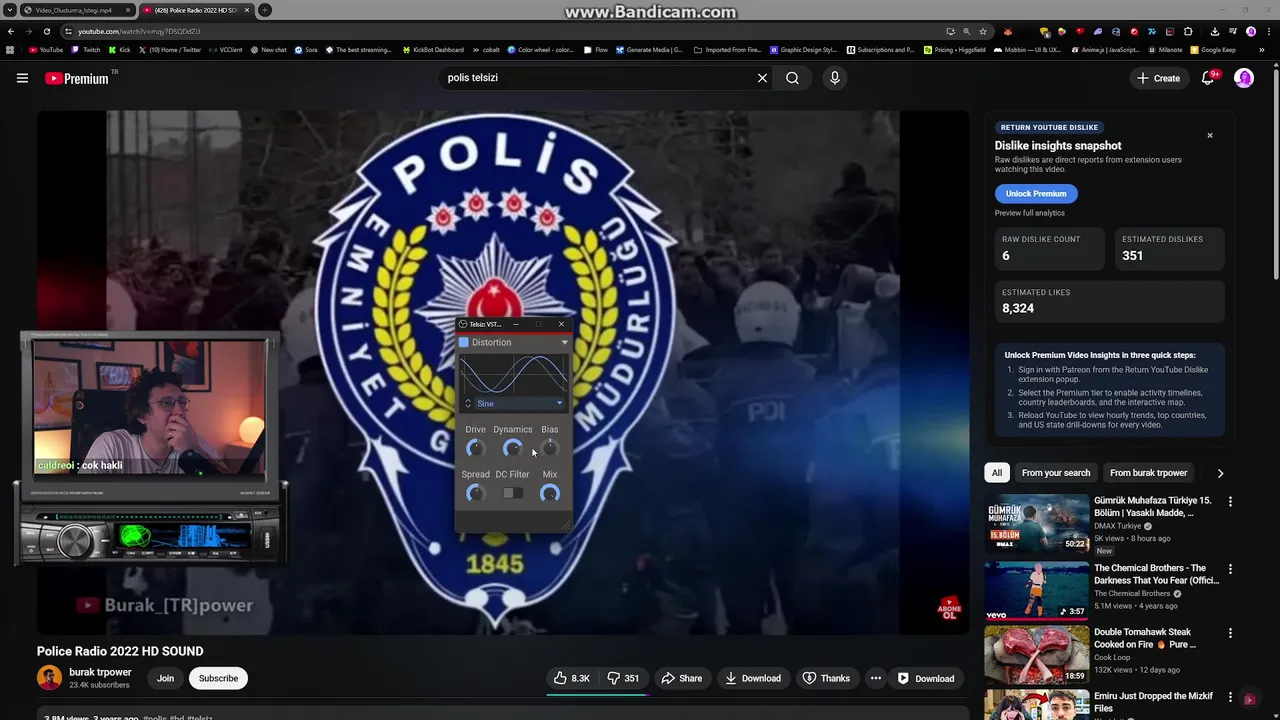Open the YouTube hamburger guide menu
1280x720 pixels.
click(x=22, y=78)
